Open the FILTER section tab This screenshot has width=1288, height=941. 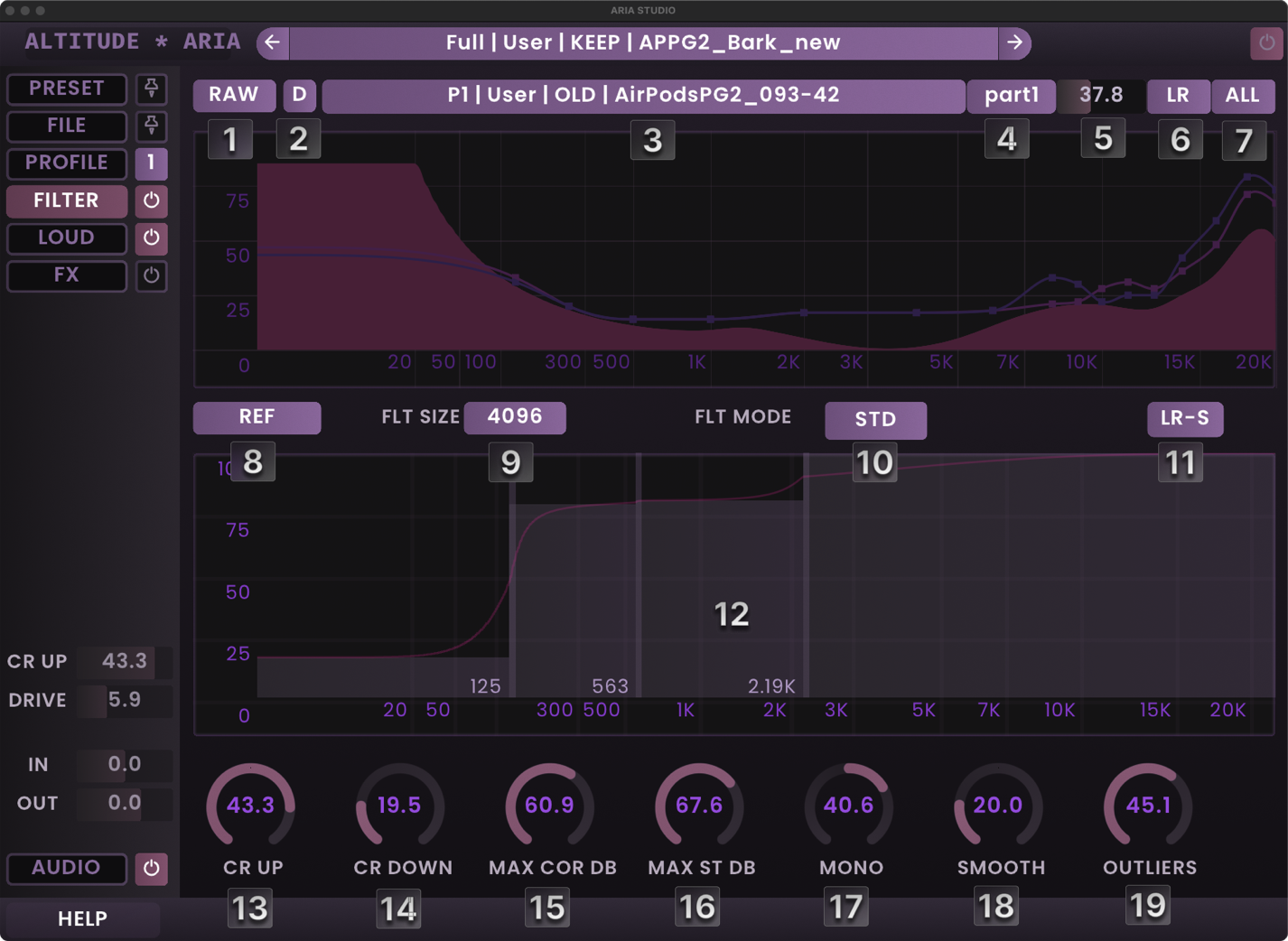tap(67, 200)
